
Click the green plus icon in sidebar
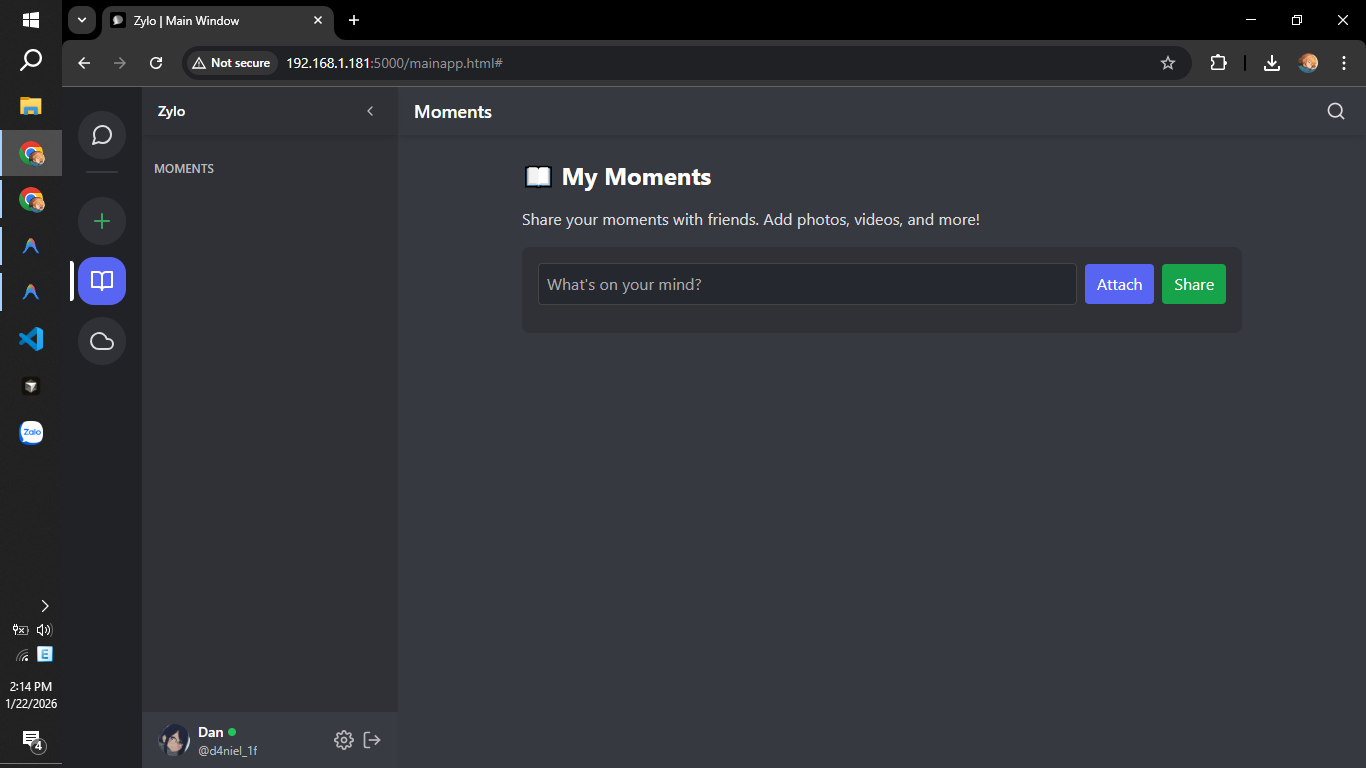pos(101,221)
